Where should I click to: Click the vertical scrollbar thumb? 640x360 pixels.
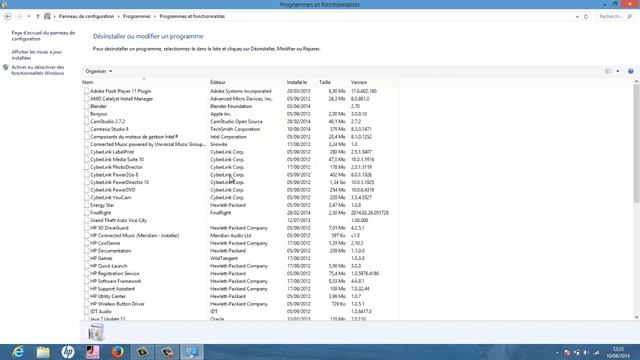[x=636, y=143]
